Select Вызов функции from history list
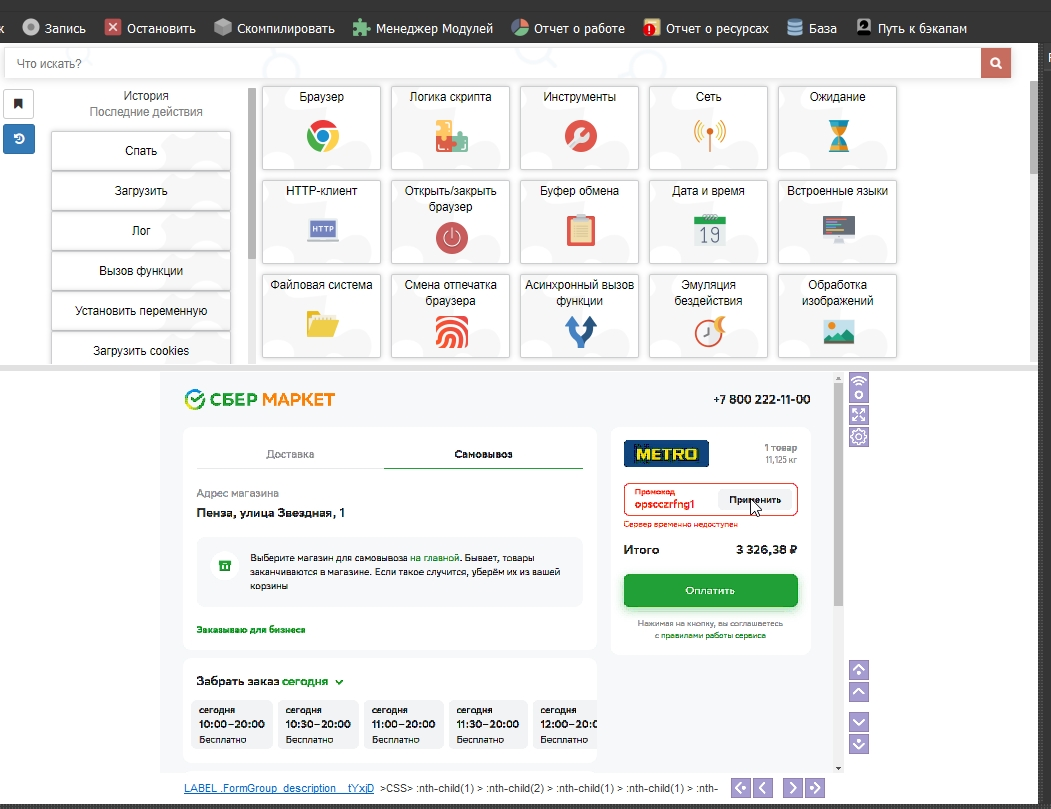Image resolution: width=1051 pixels, height=809 pixels. (x=141, y=271)
